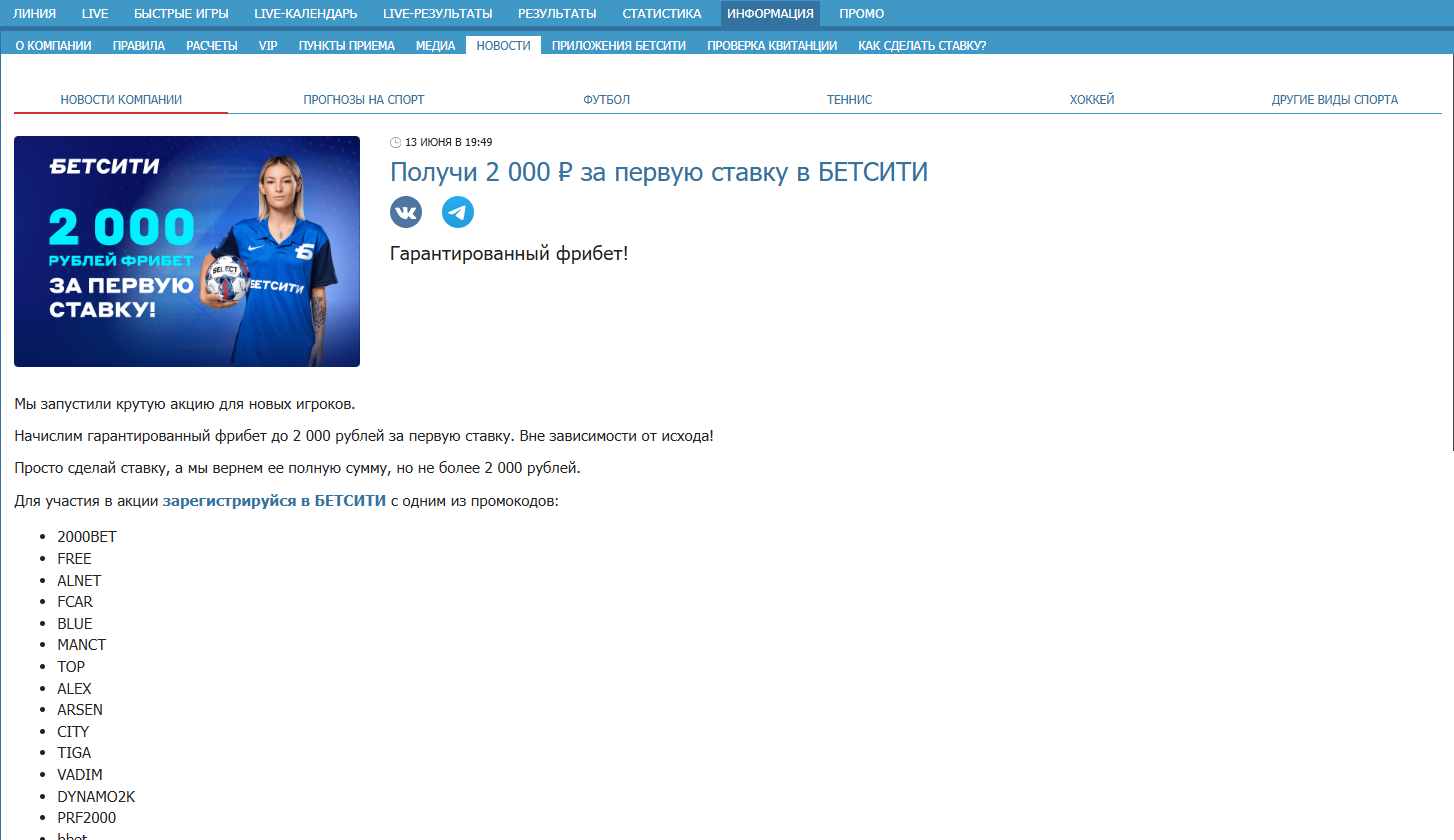Click the Гарантированный фрибет! subtitle
This screenshot has width=1454, height=840.
point(509,253)
